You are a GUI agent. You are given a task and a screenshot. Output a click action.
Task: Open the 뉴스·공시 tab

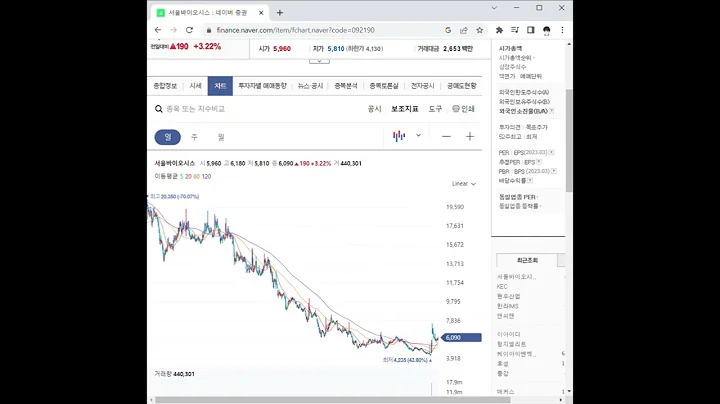[310, 86]
